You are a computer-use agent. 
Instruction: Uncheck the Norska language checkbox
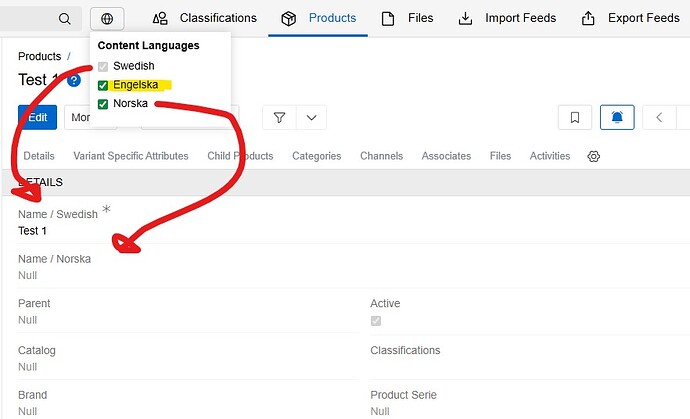(x=103, y=104)
